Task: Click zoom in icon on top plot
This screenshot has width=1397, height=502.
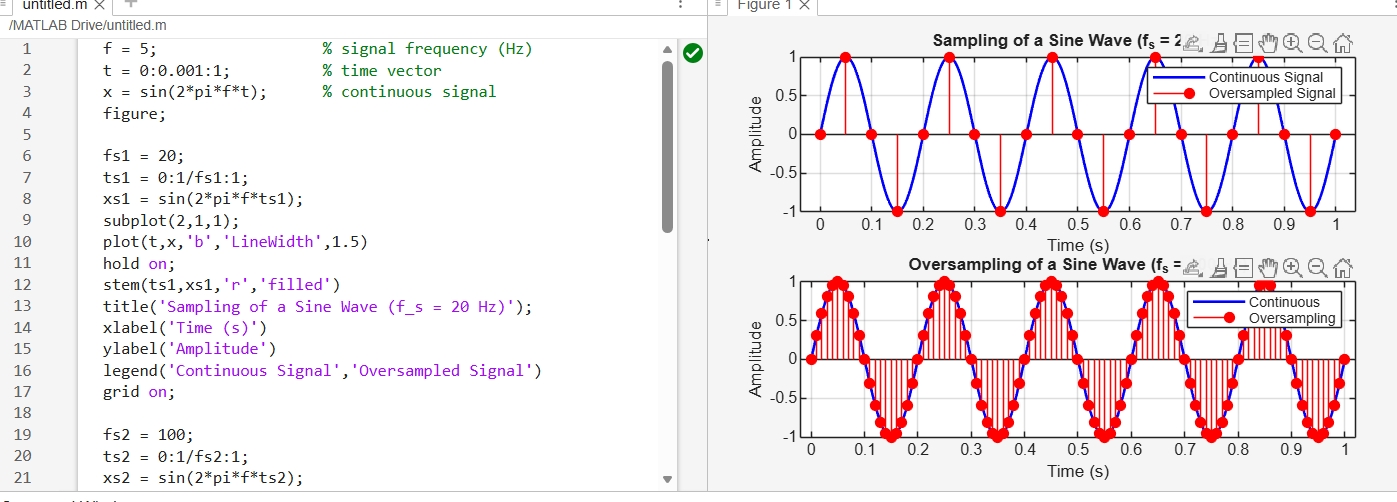Action: [1292, 42]
